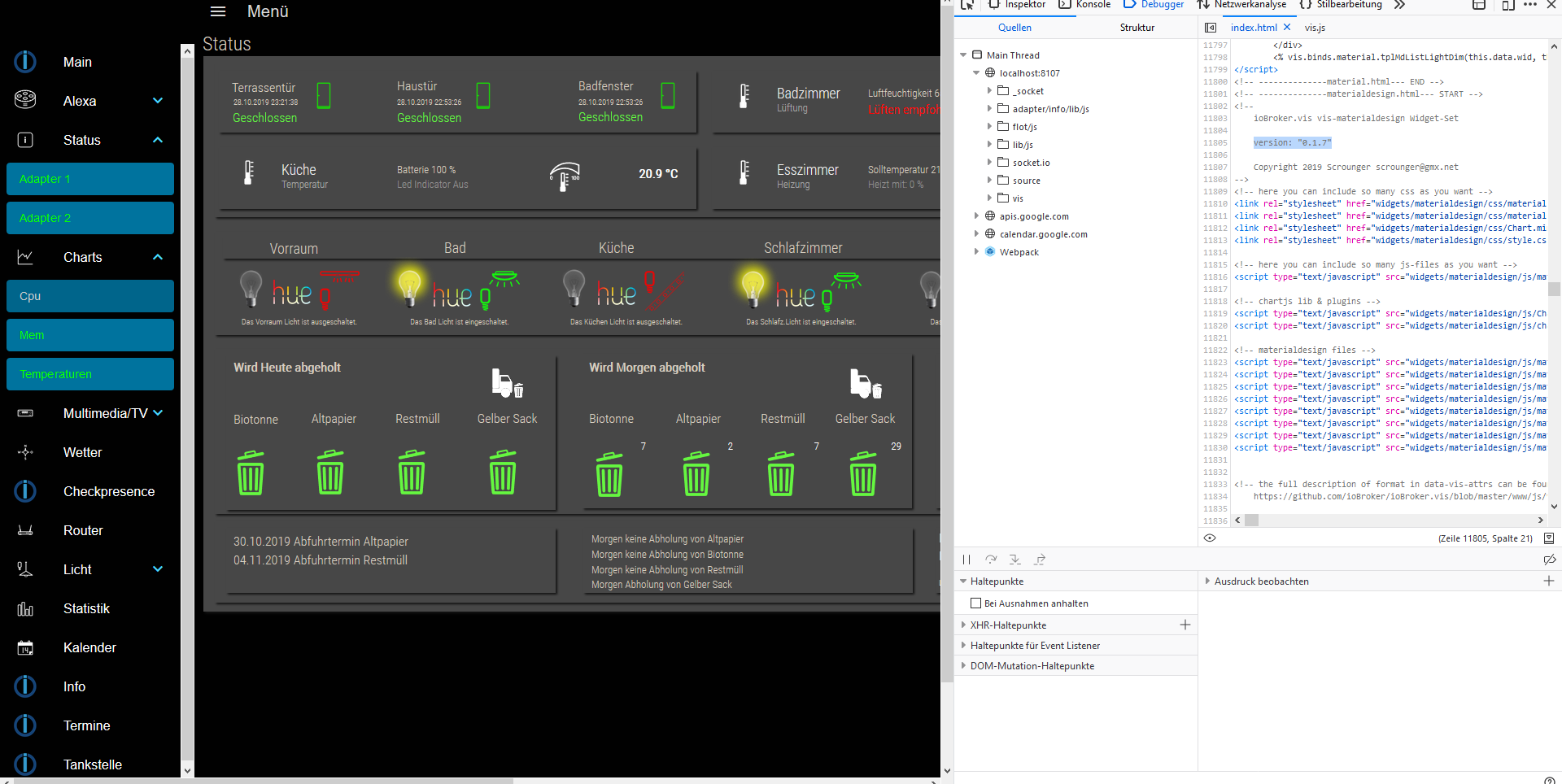The image size is (1562, 784).
Task: Click the Router icon in sidebar
Action: [25, 530]
